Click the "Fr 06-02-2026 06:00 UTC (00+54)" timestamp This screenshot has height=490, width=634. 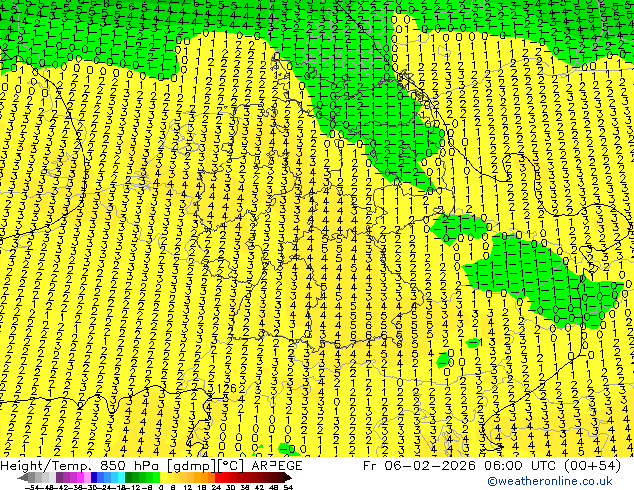(492, 466)
